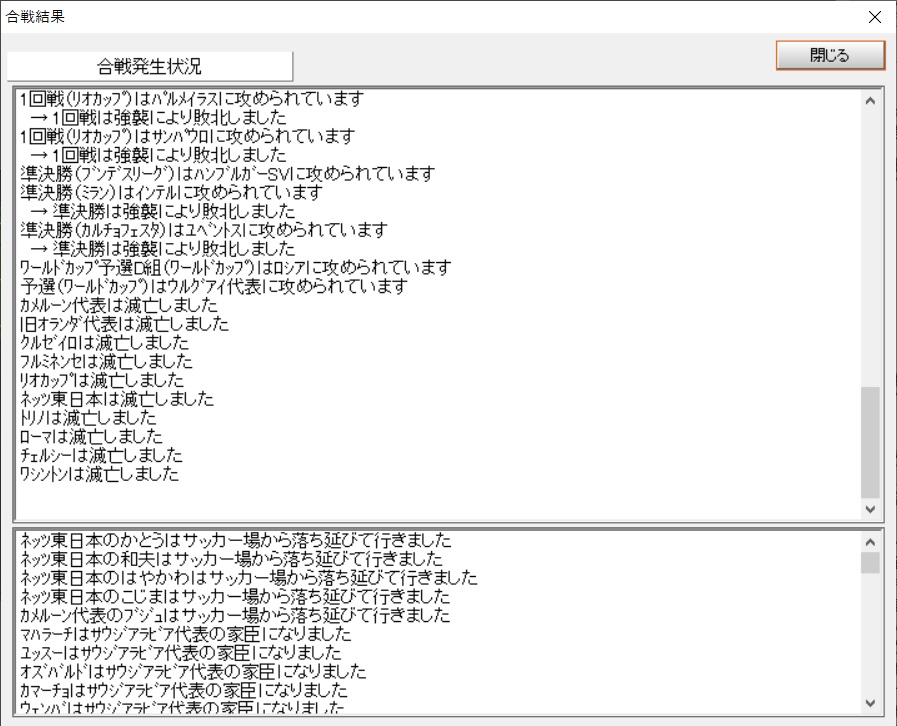Image resolution: width=897 pixels, height=726 pixels.
Task: Select the マハラーチ became retainer line
Action: [x=185, y=634]
